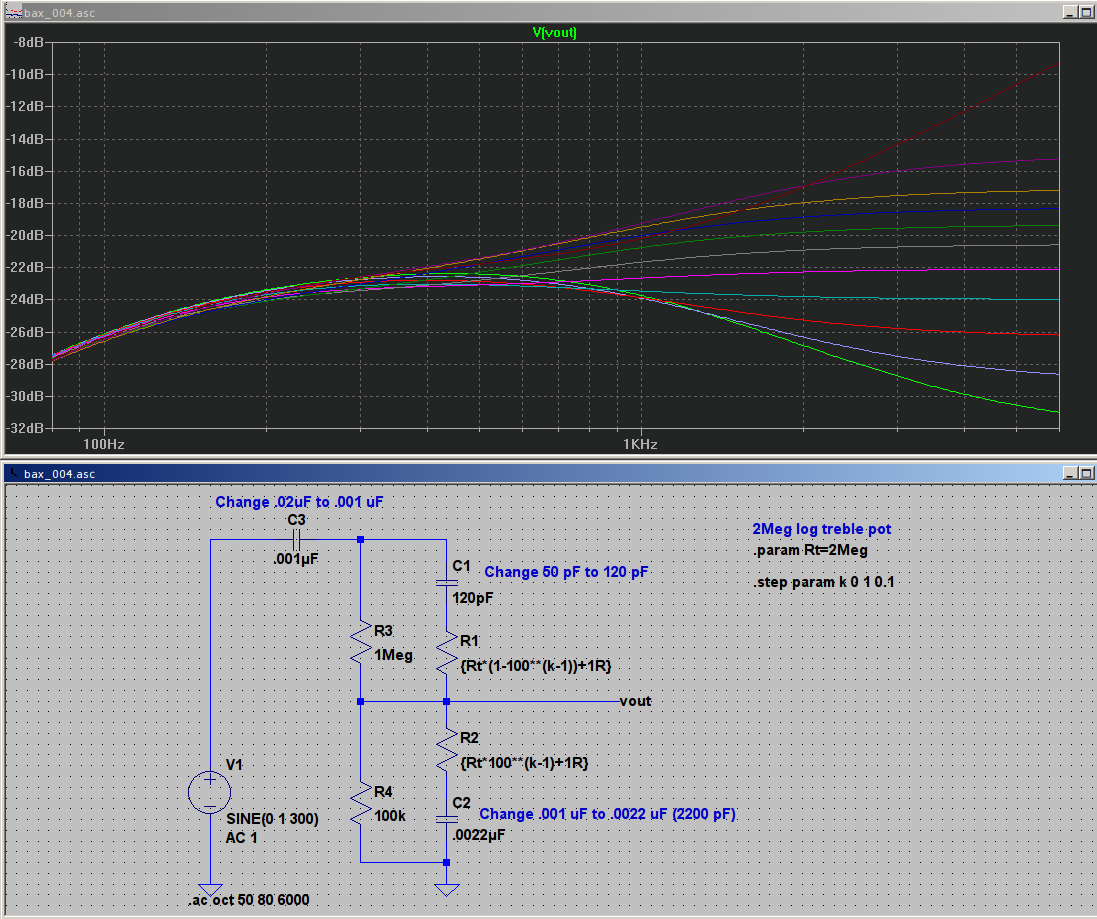Select the R4 100k resistor symbol
This screenshot has width=1097, height=919.
[360, 804]
